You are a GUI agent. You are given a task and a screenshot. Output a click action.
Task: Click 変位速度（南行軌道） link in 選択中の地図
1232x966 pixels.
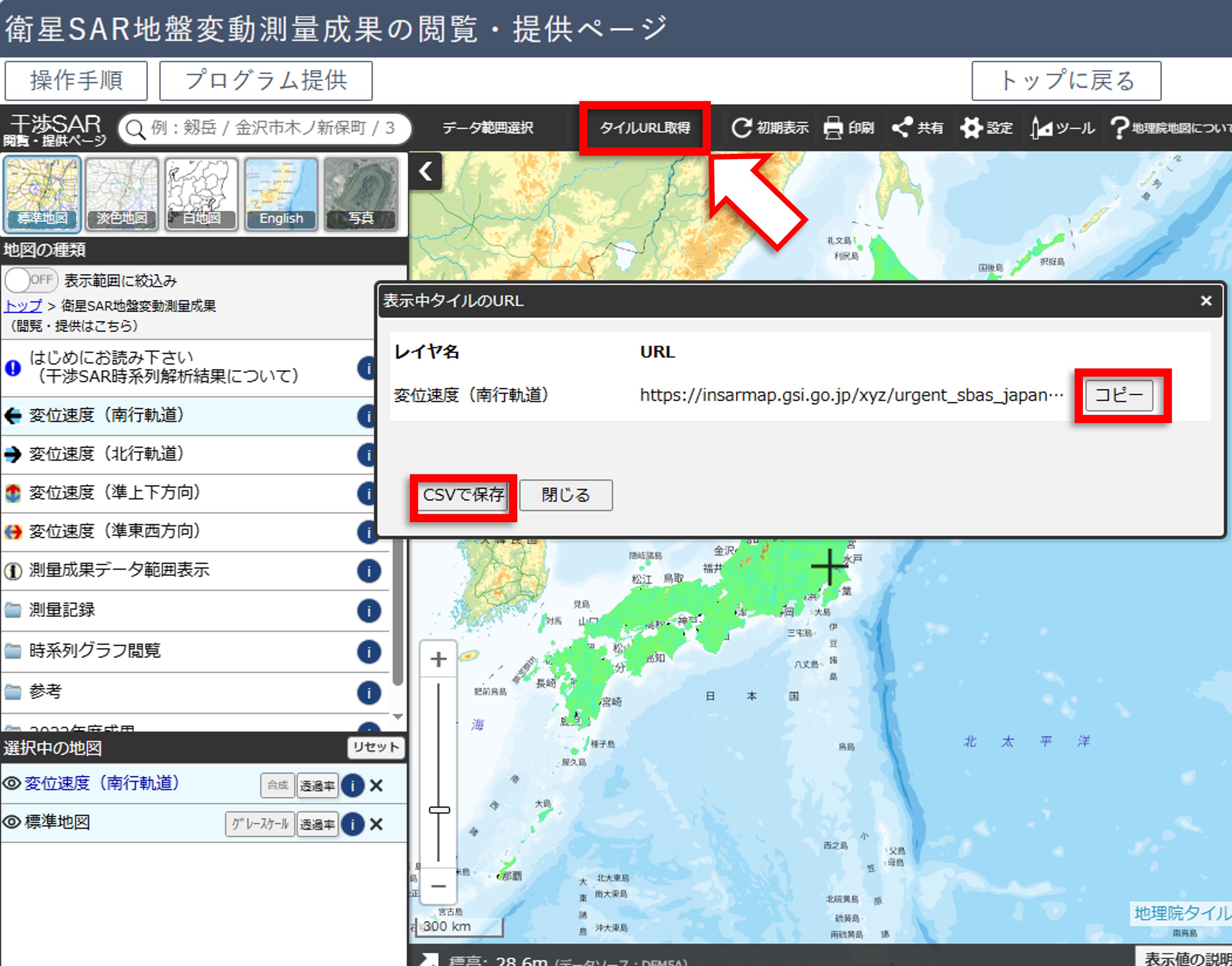tap(102, 783)
